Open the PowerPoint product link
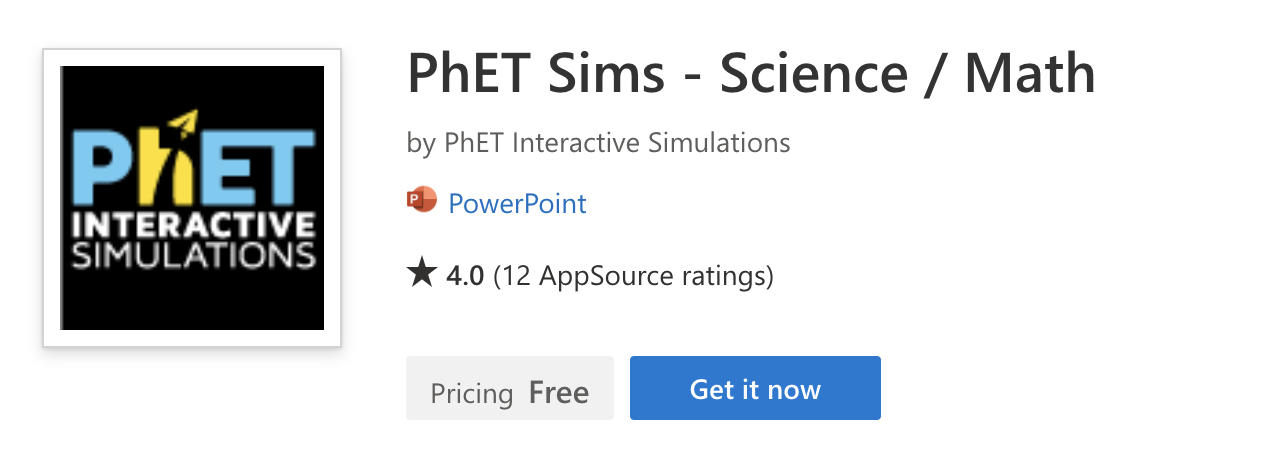 [517, 204]
